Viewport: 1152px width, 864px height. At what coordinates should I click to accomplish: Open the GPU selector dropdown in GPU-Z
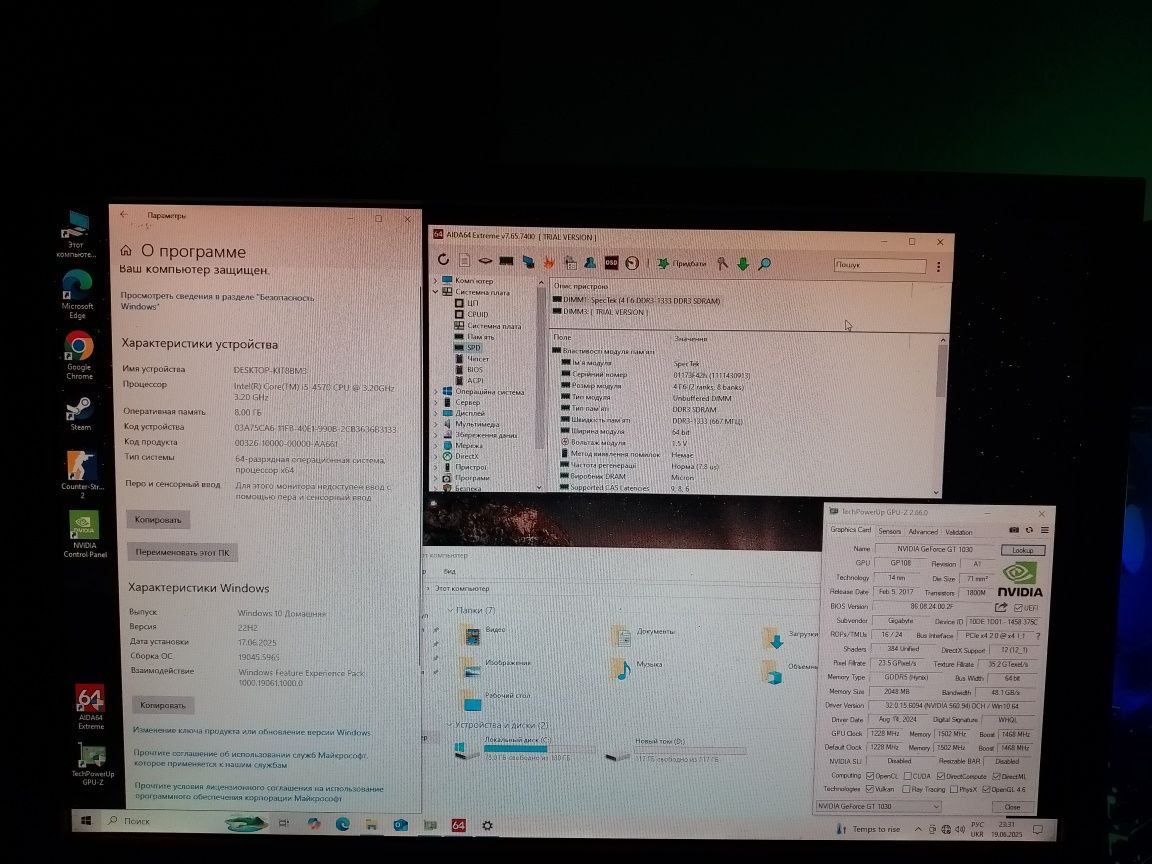click(878, 806)
